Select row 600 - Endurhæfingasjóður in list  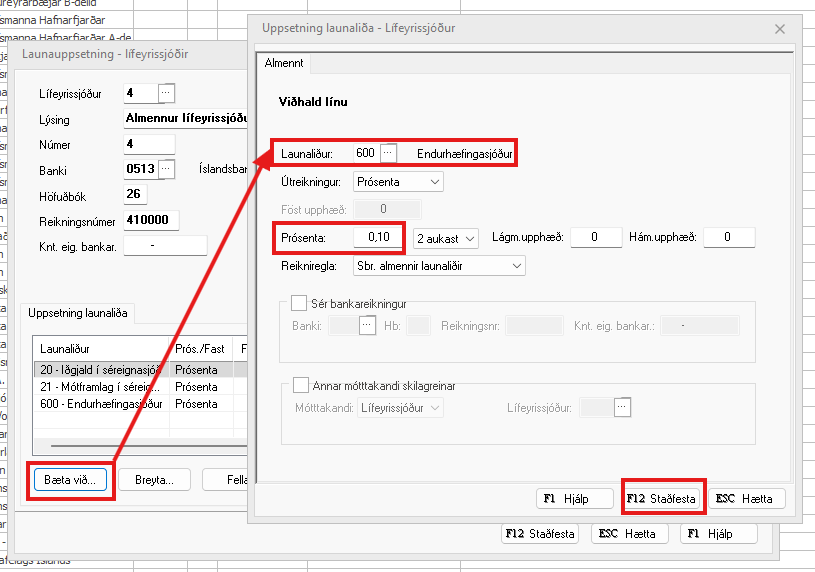(x=100, y=404)
